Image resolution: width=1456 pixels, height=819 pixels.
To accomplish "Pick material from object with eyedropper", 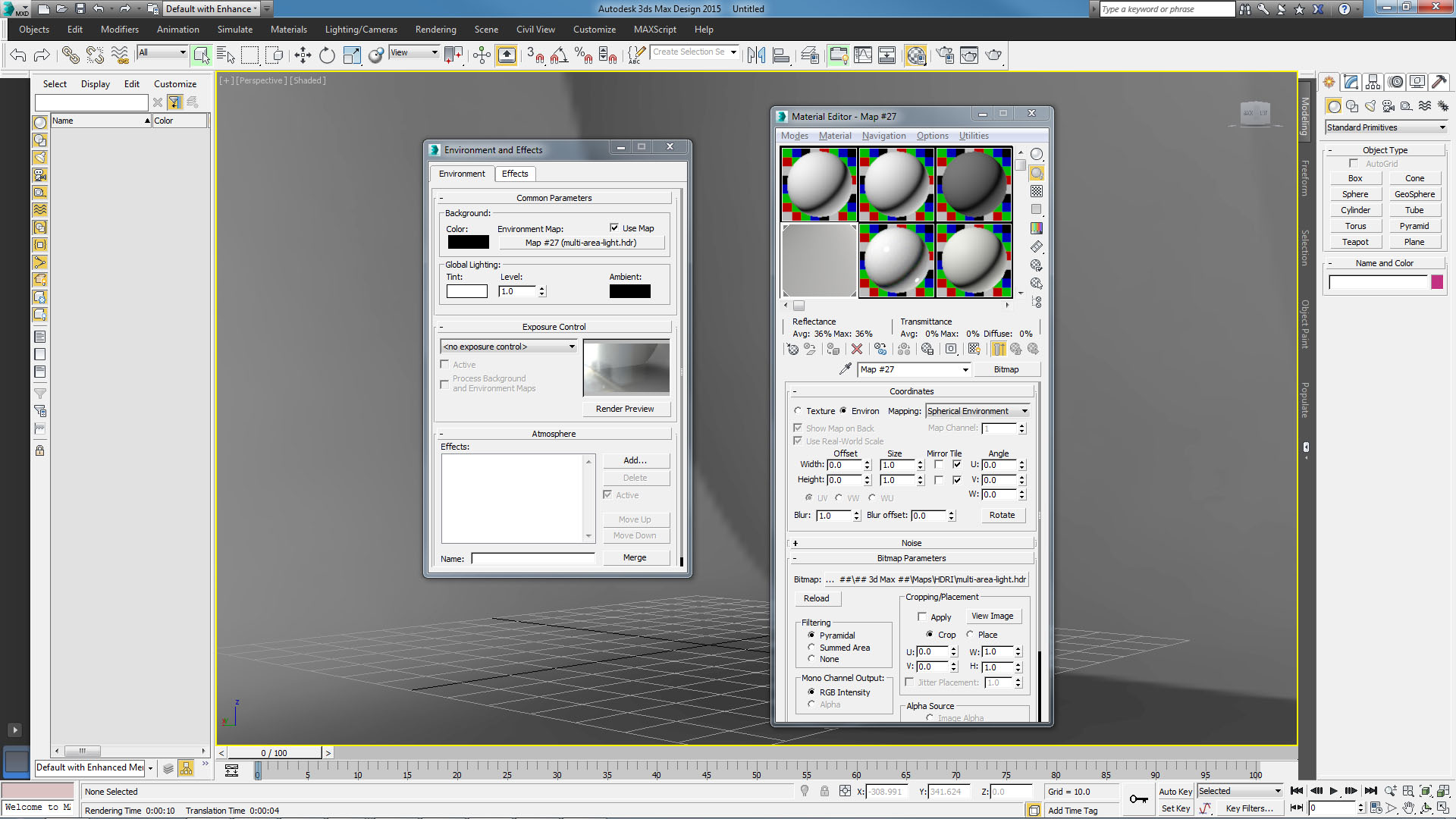I will point(846,369).
